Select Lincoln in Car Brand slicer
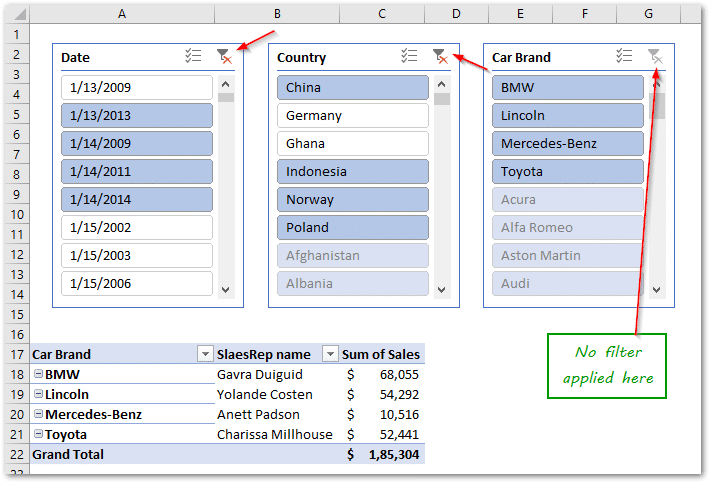The width and height of the screenshot is (710, 483). click(567, 115)
